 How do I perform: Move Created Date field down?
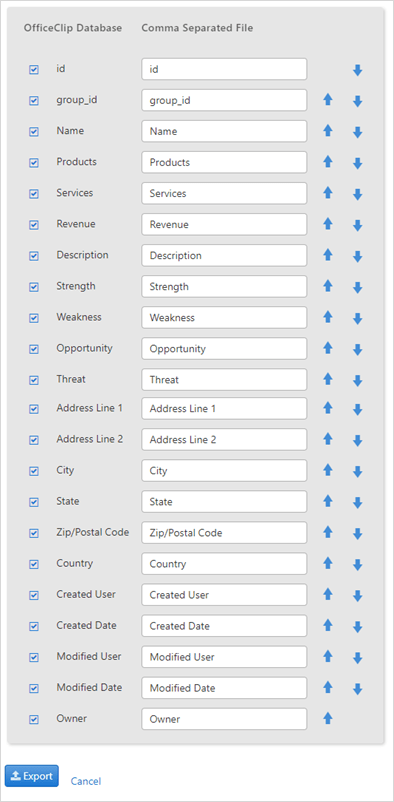pos(358,627)
